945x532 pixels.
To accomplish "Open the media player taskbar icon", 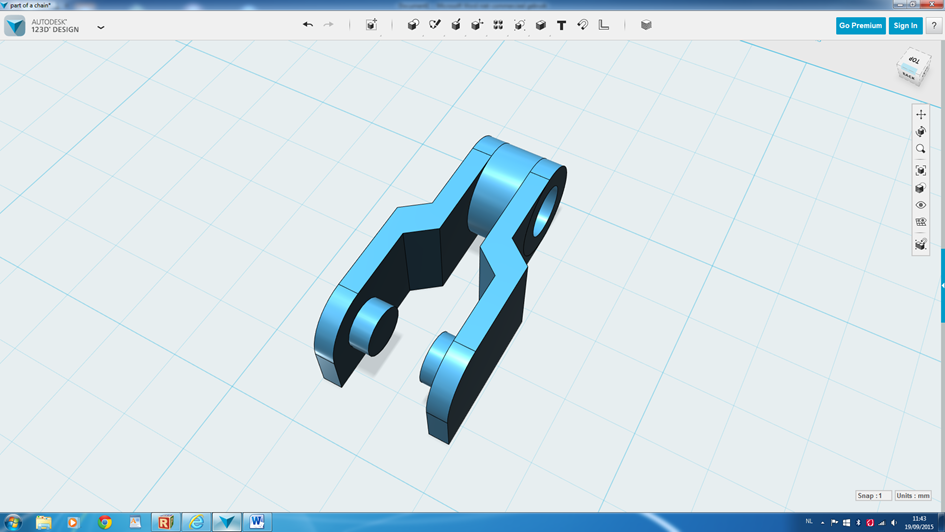I will [x=73, y=522].
